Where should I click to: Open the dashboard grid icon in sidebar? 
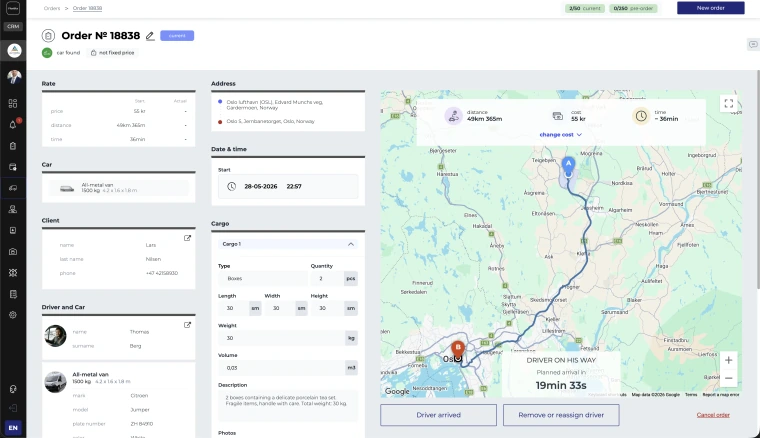pyautogui.click(x=13, y=103)
